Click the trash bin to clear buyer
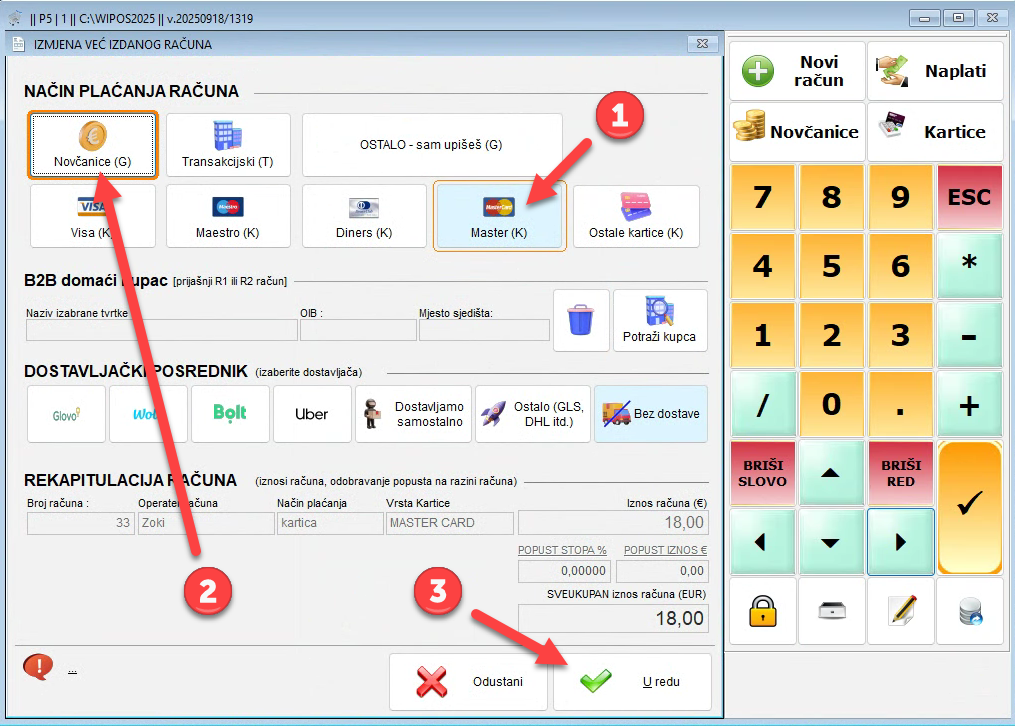Viewport: 1015px width, 726px height. (581, 321)
